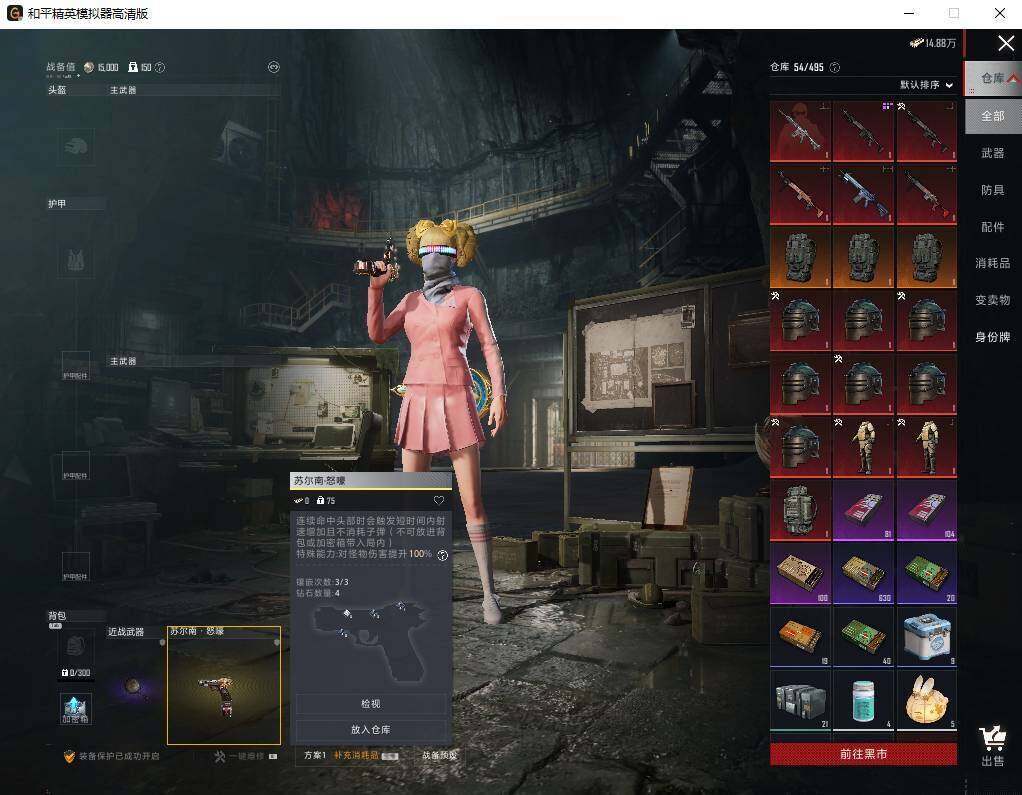The width and height of the screenshot is (1022, 795).
Task: Click the warehouse capacity info icon
Action: (x=834, y=67)
